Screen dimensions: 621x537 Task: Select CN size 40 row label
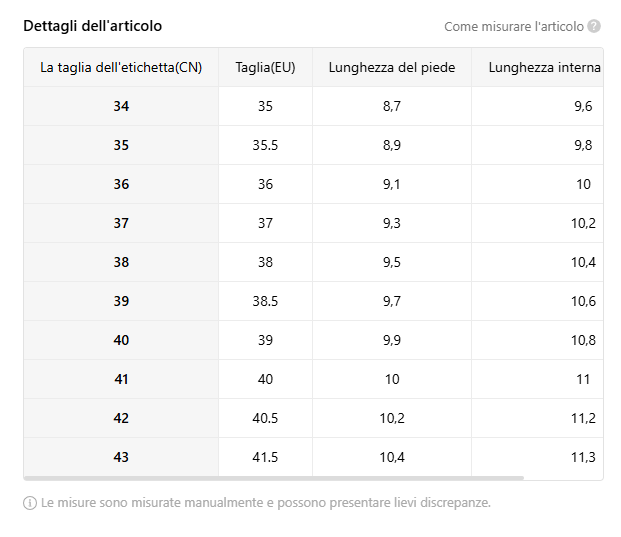pos(121,340)
